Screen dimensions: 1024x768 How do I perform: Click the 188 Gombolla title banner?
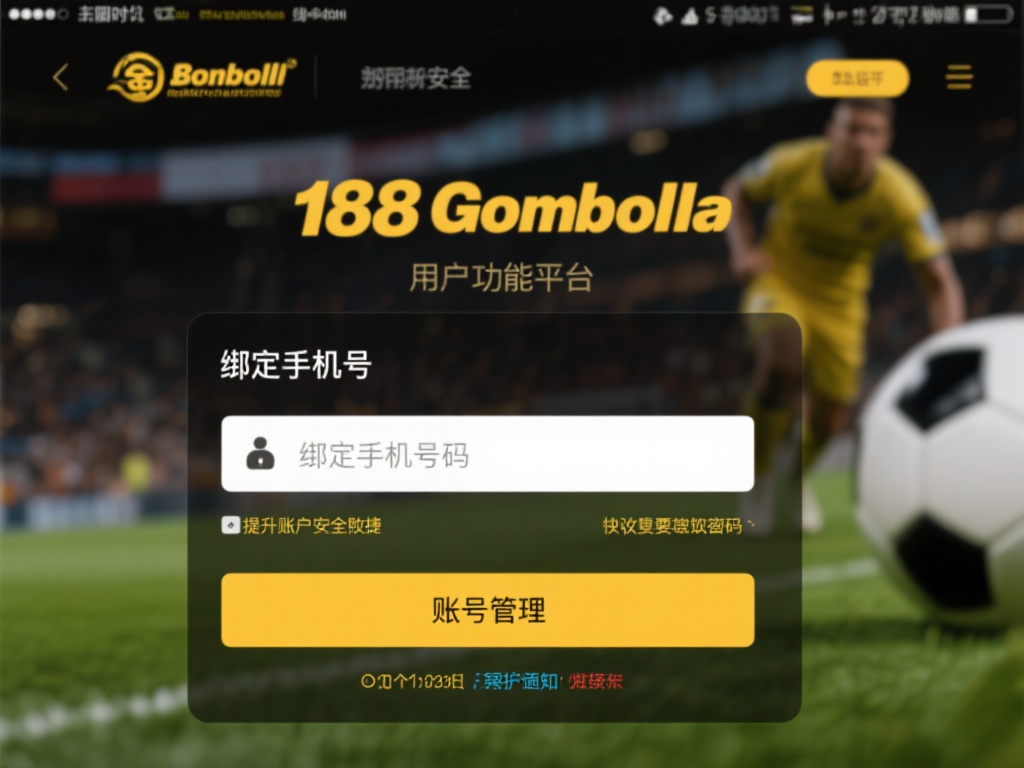pos(513,208)
